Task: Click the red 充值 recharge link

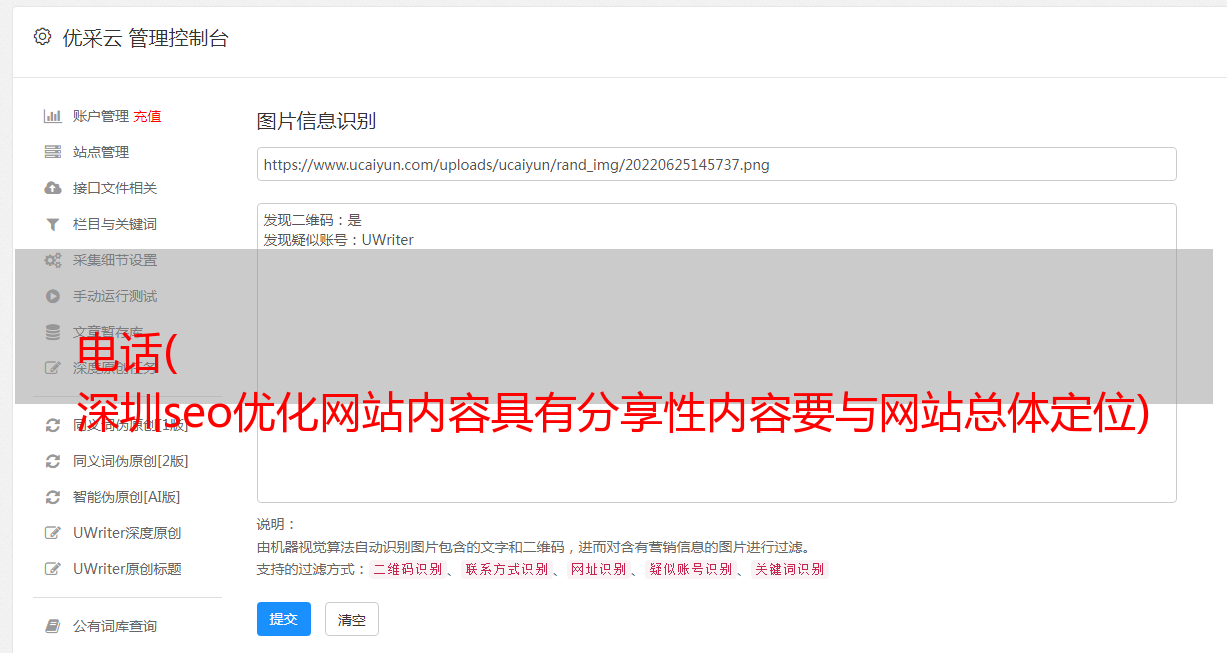Action: click(x=147, y=116)
